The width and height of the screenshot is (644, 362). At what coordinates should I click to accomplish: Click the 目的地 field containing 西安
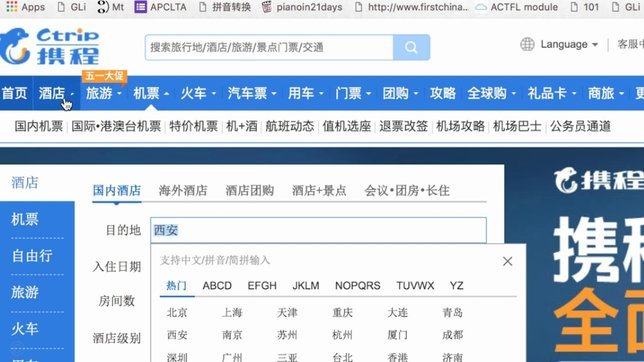coord(318,230)
